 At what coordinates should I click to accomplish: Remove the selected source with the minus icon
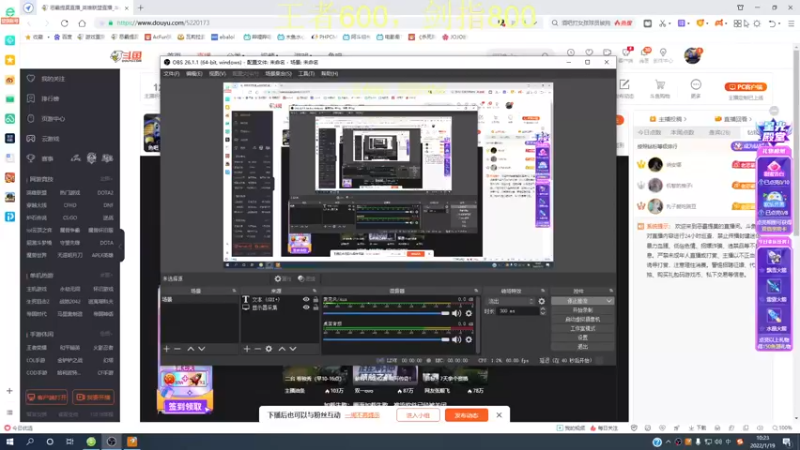click(258, 349)
